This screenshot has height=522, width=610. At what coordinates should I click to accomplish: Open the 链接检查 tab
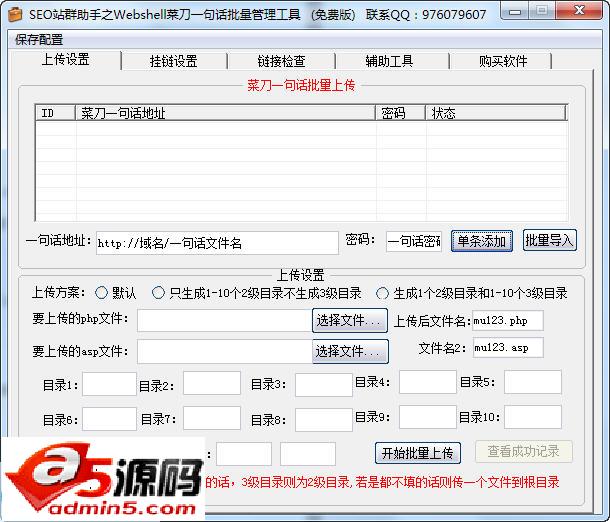[281, 61]
